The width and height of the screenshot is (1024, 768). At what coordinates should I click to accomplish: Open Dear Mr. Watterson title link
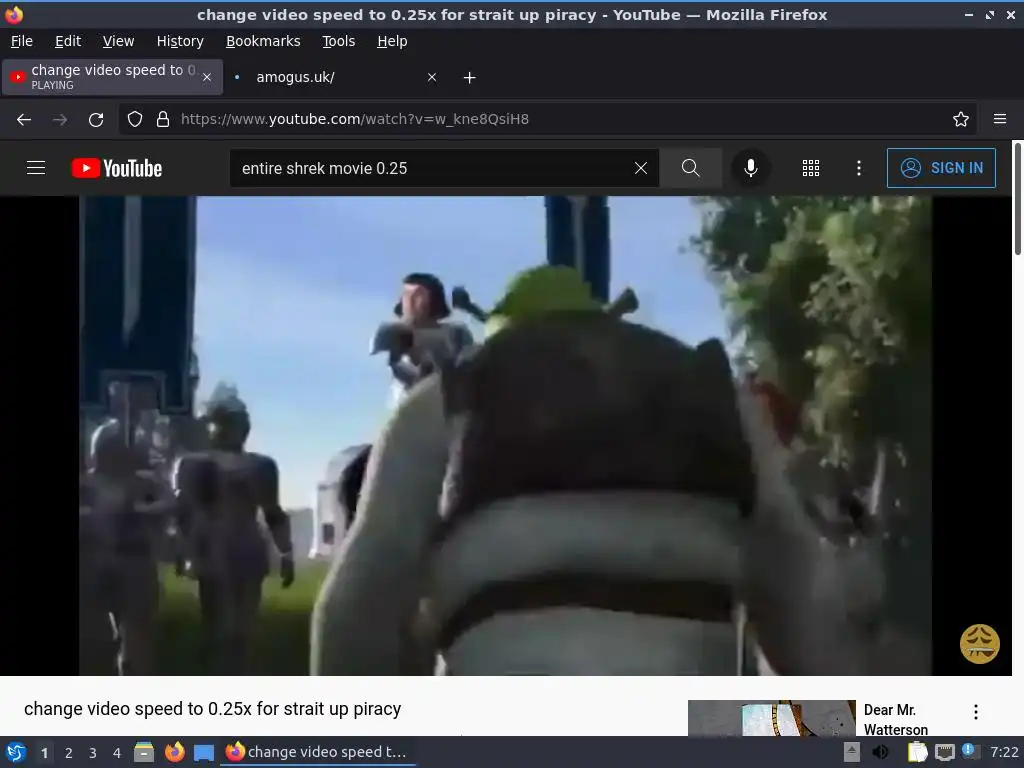[895, 719]
